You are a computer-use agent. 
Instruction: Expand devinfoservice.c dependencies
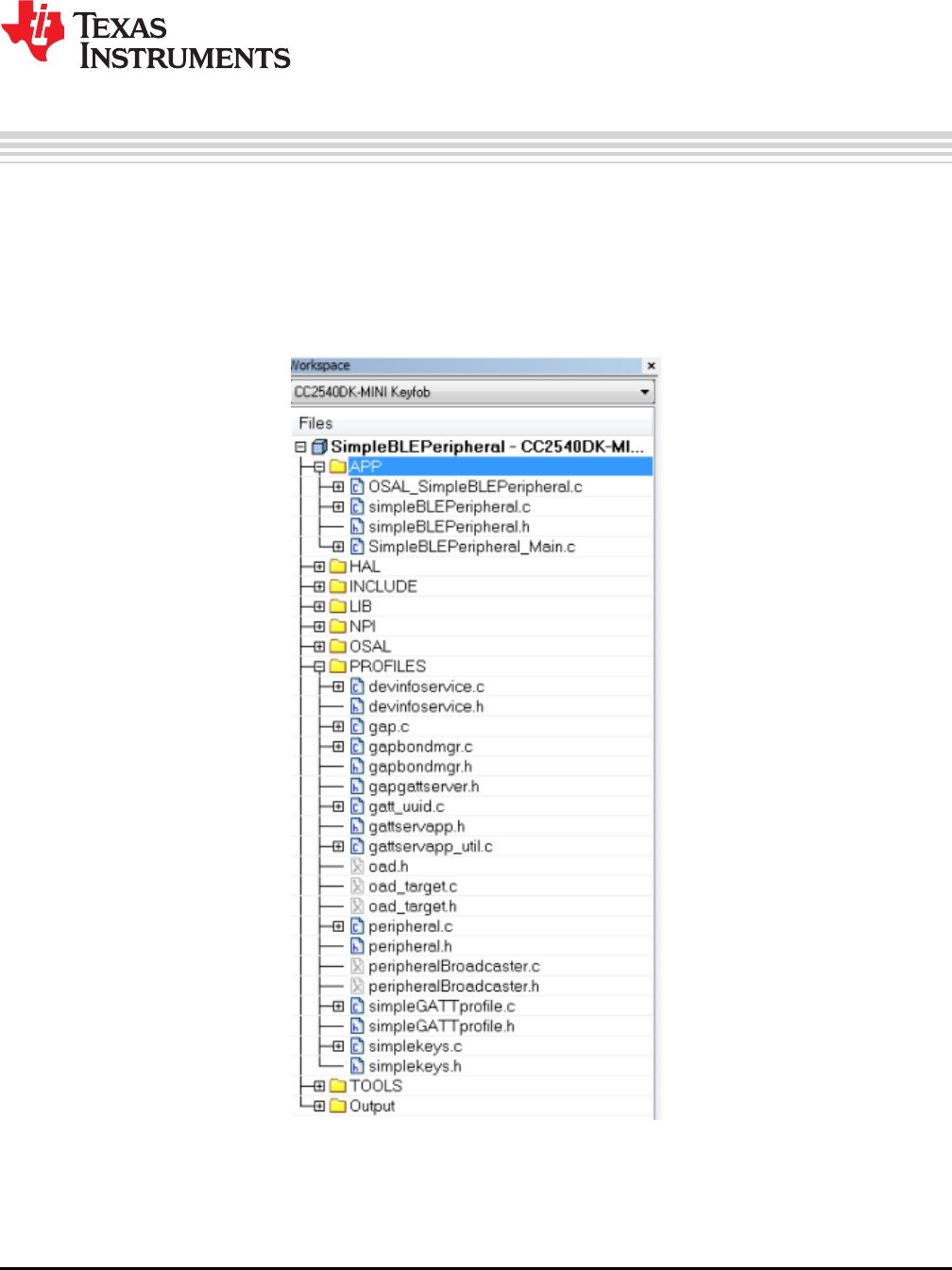point(338,686)
